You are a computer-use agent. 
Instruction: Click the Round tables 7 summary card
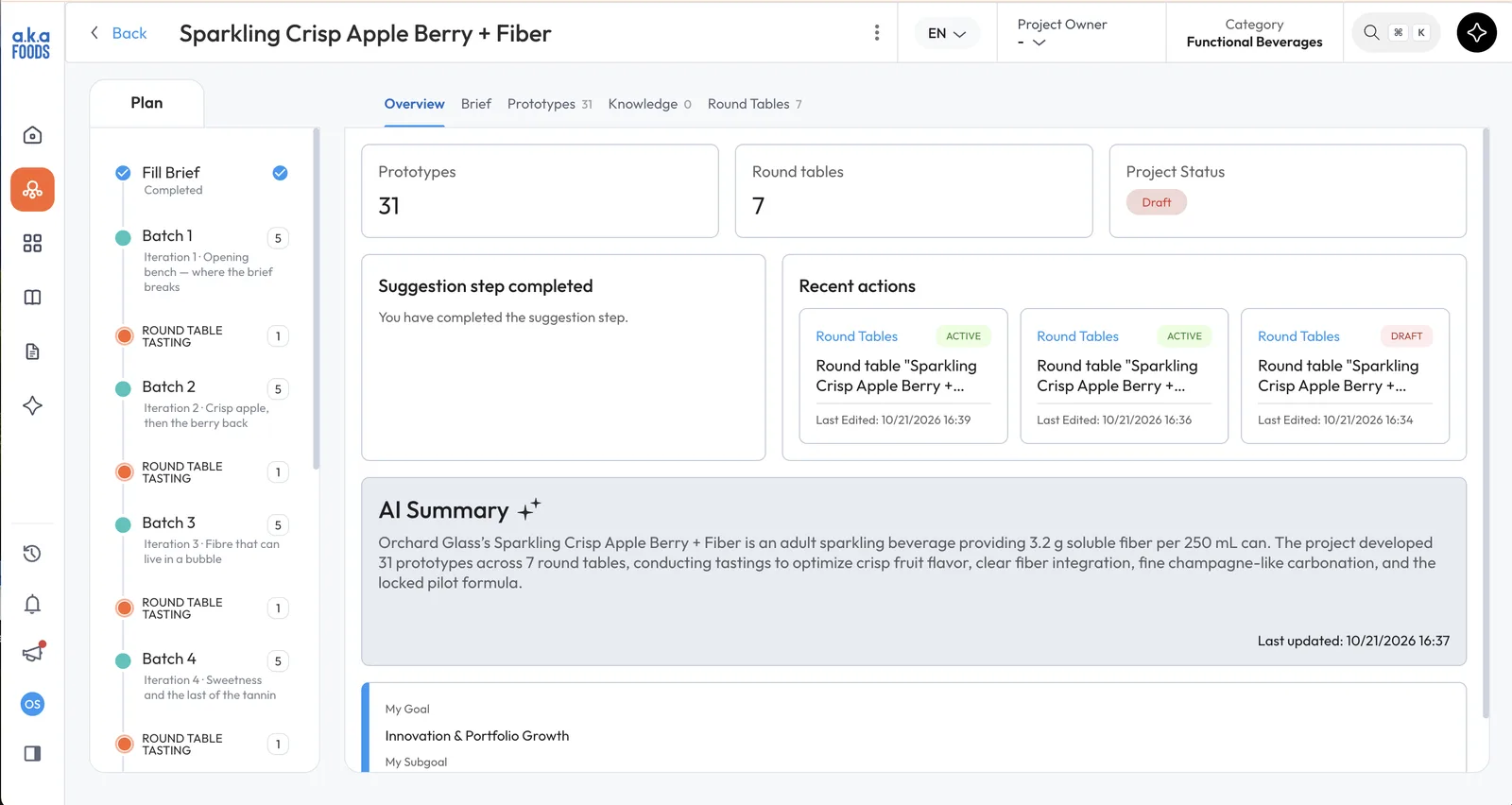(914, 191)
